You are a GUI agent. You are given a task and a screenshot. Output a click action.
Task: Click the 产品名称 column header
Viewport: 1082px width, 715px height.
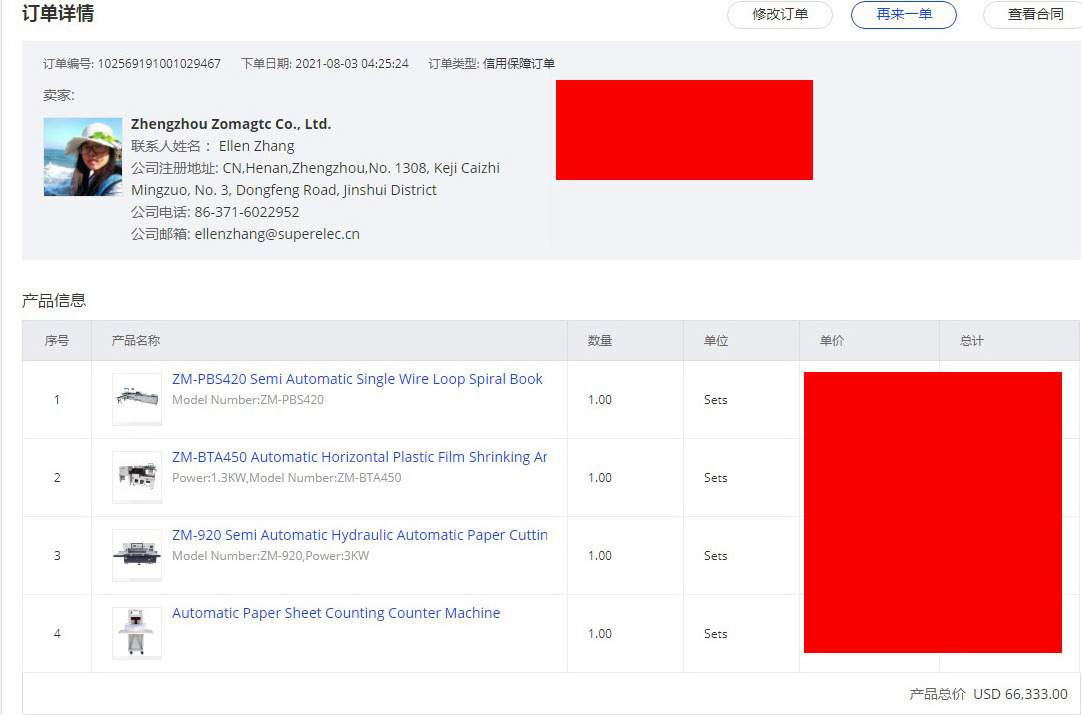tap(136, 341)
